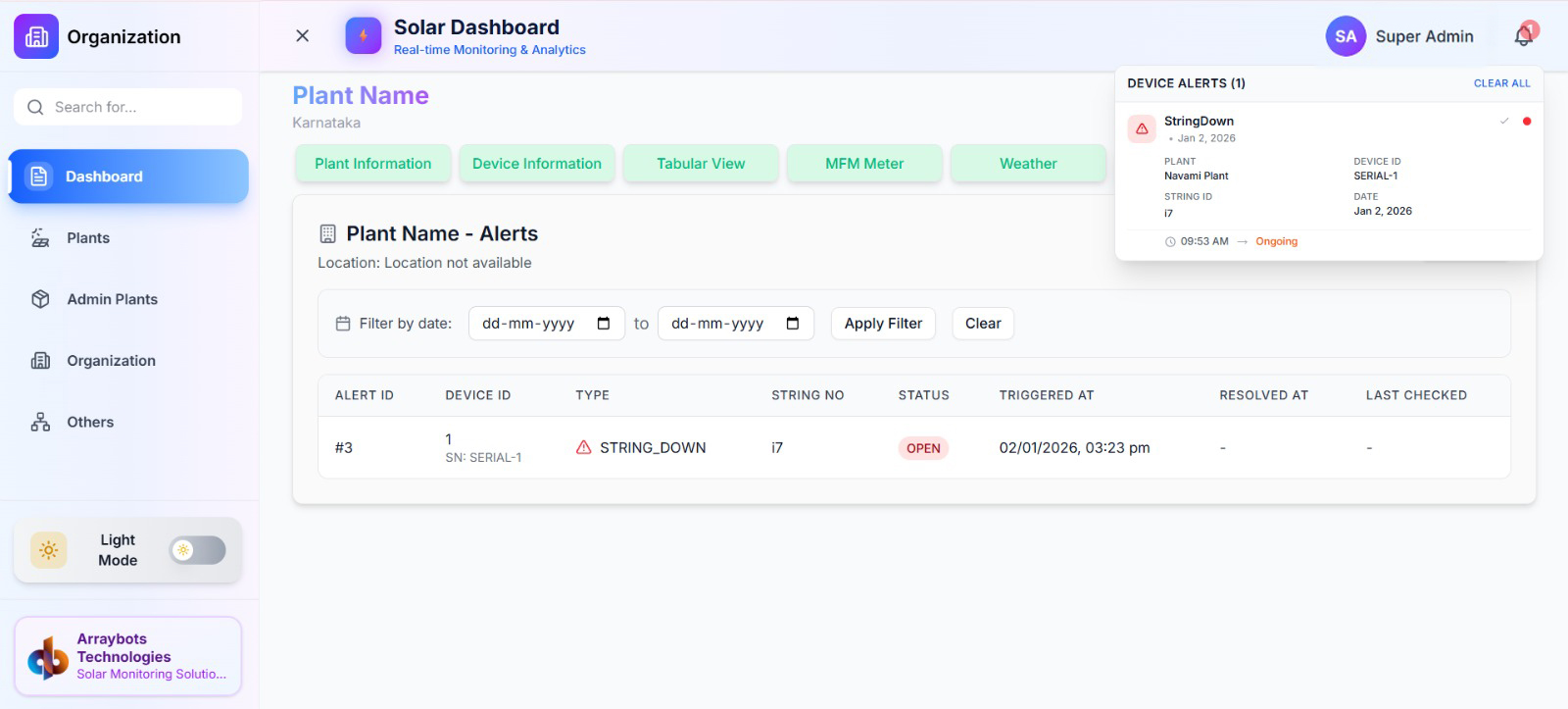Switch to the MFM Meter tab

[864, 164]
